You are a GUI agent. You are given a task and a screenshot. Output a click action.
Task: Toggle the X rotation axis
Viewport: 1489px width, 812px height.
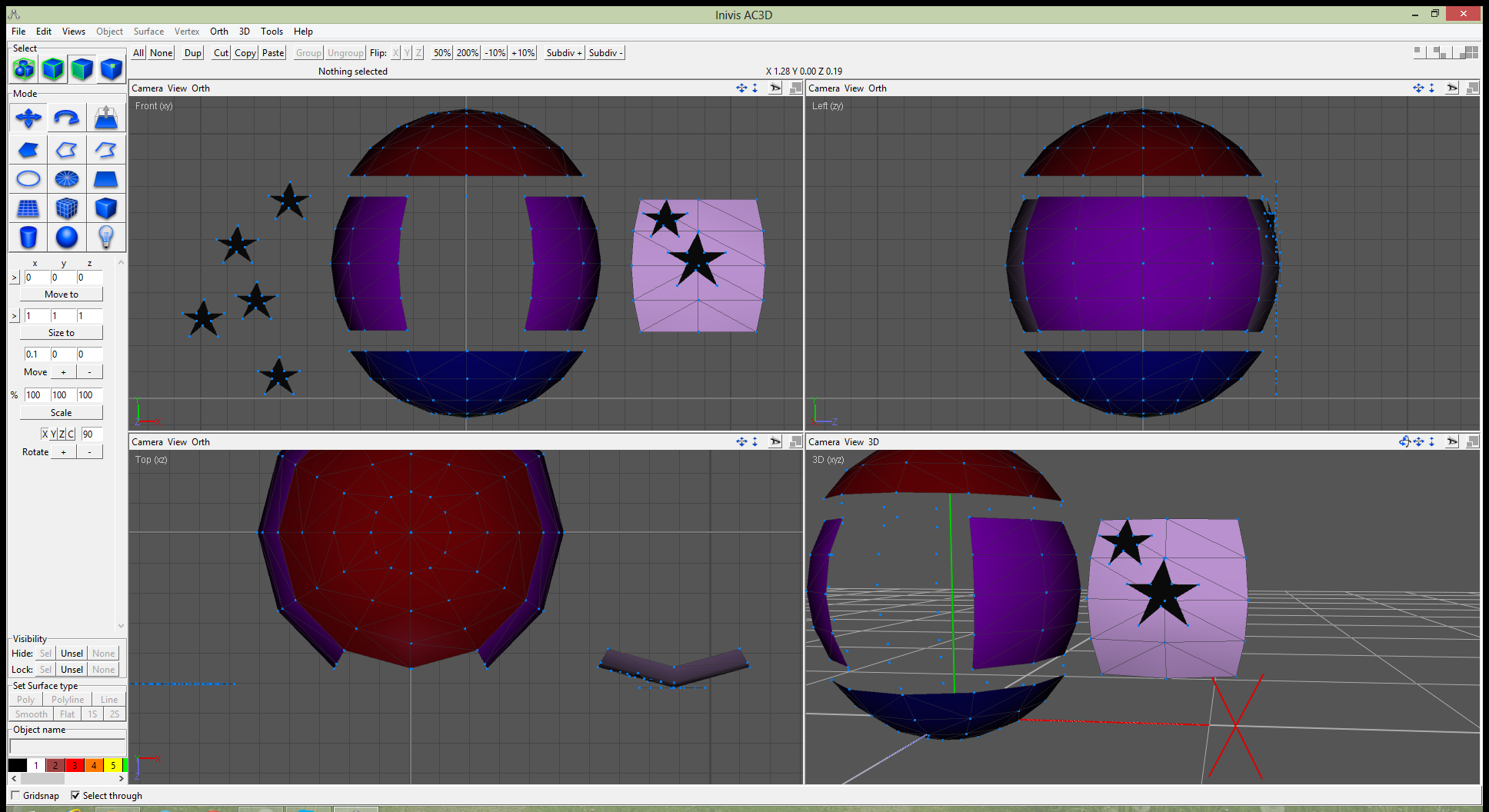(45, 434)
